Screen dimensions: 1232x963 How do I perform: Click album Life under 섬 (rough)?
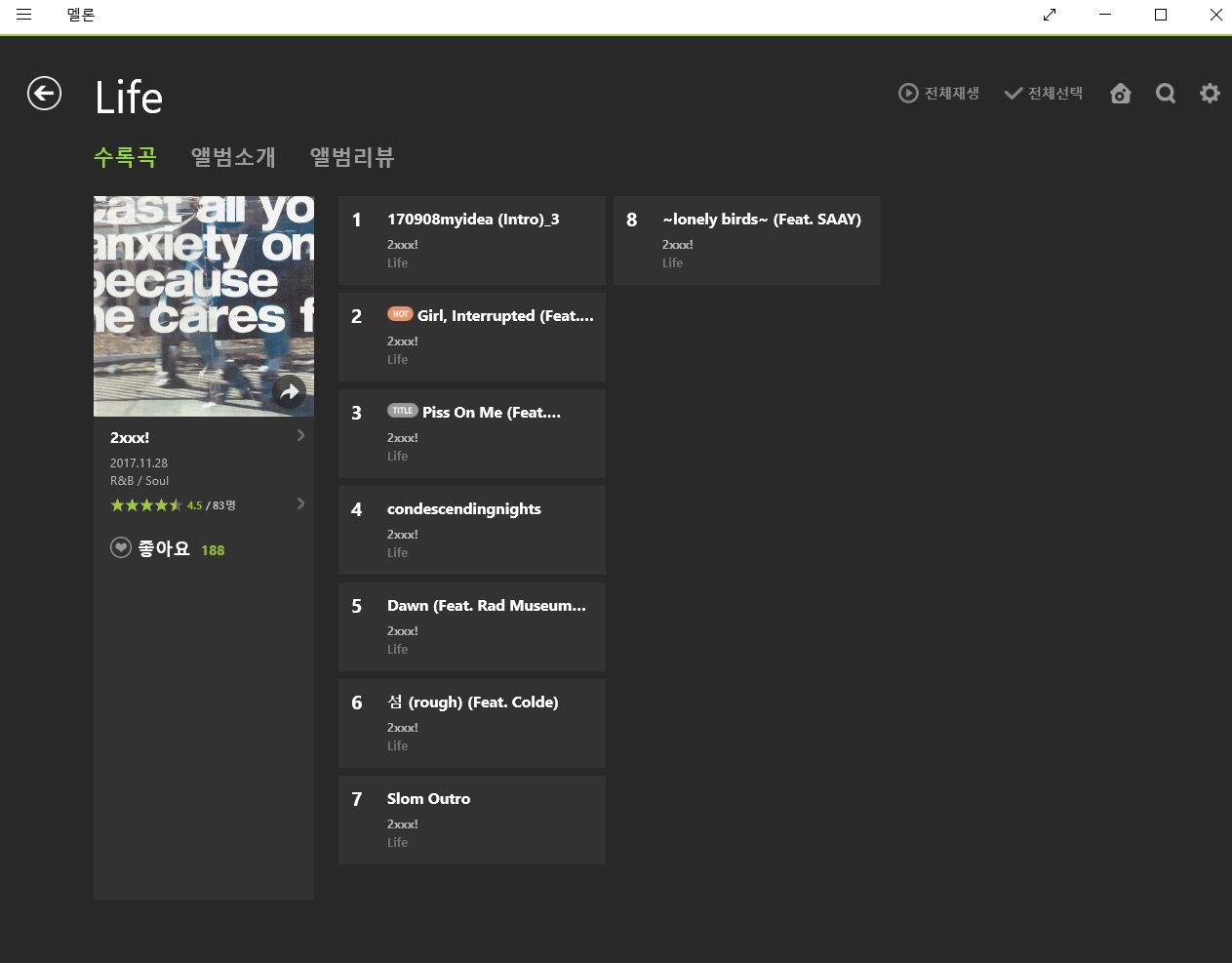coord(397,746)
